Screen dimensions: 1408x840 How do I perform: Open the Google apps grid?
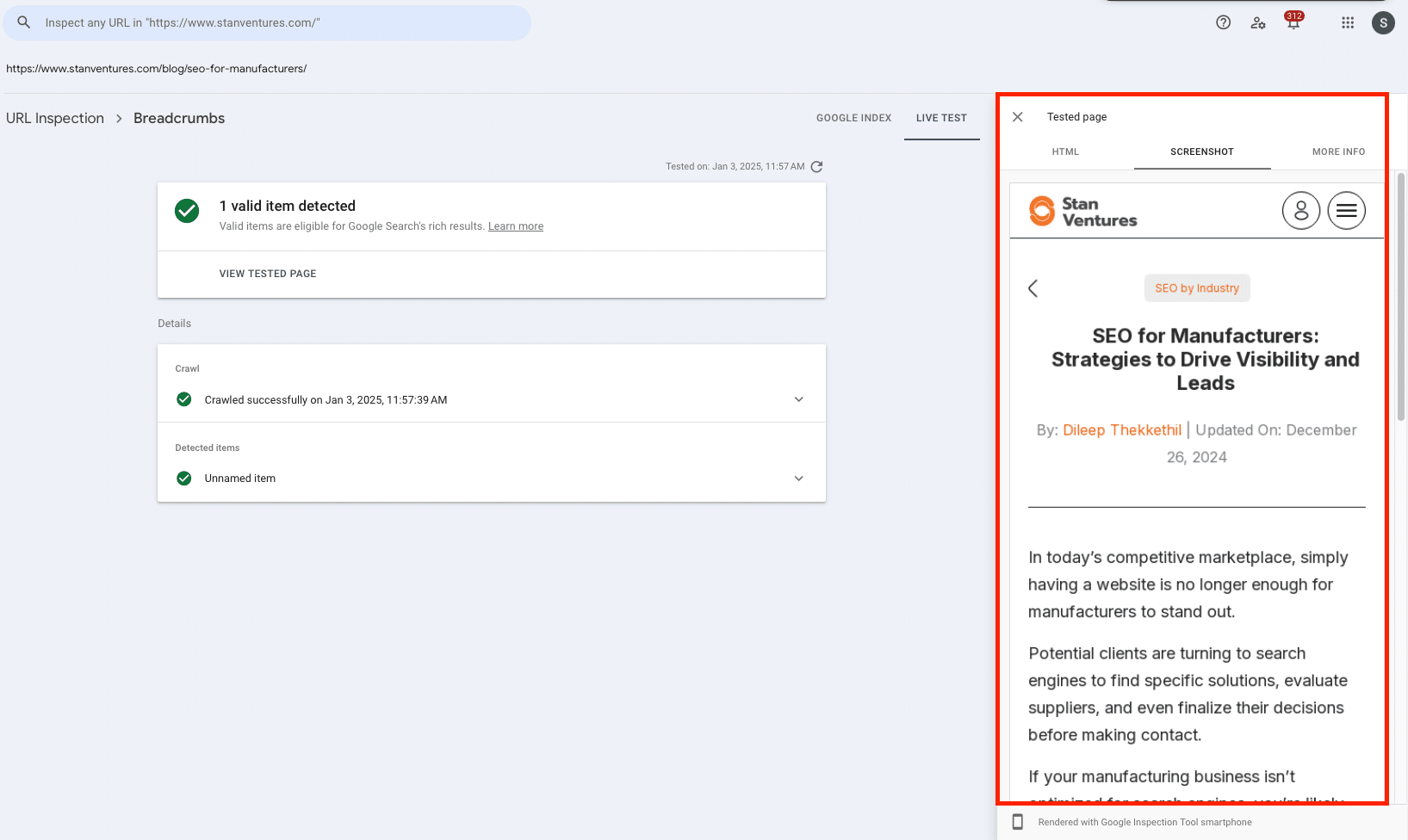click(1348, 22)
